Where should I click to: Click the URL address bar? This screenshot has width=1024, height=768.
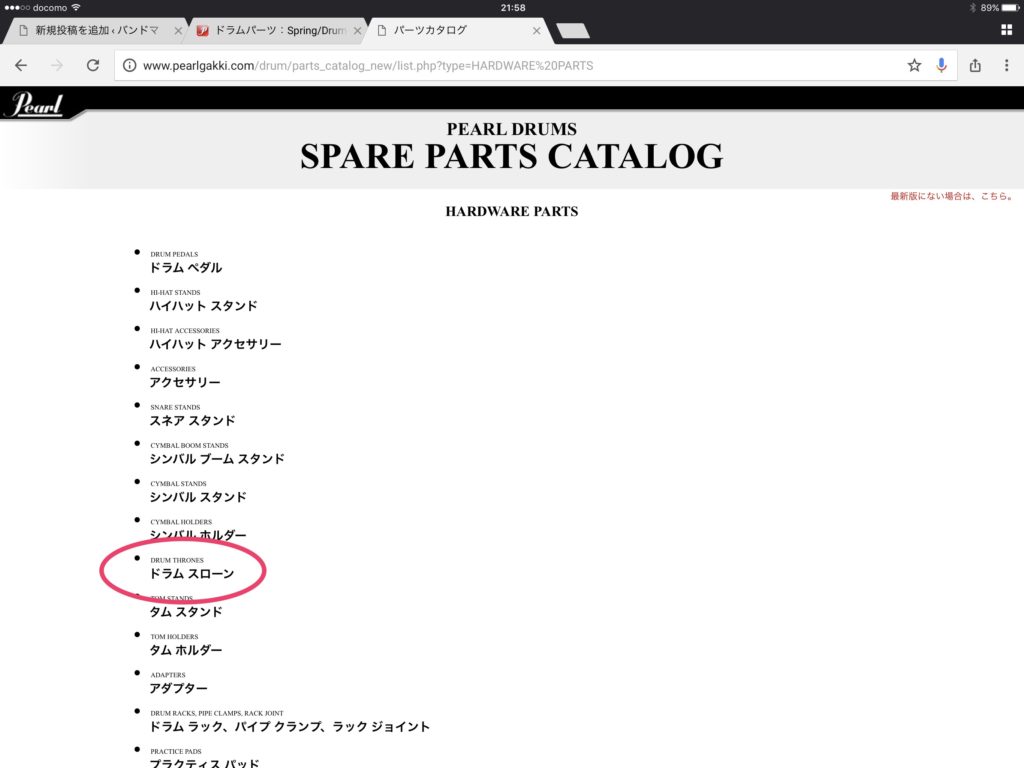500,65
